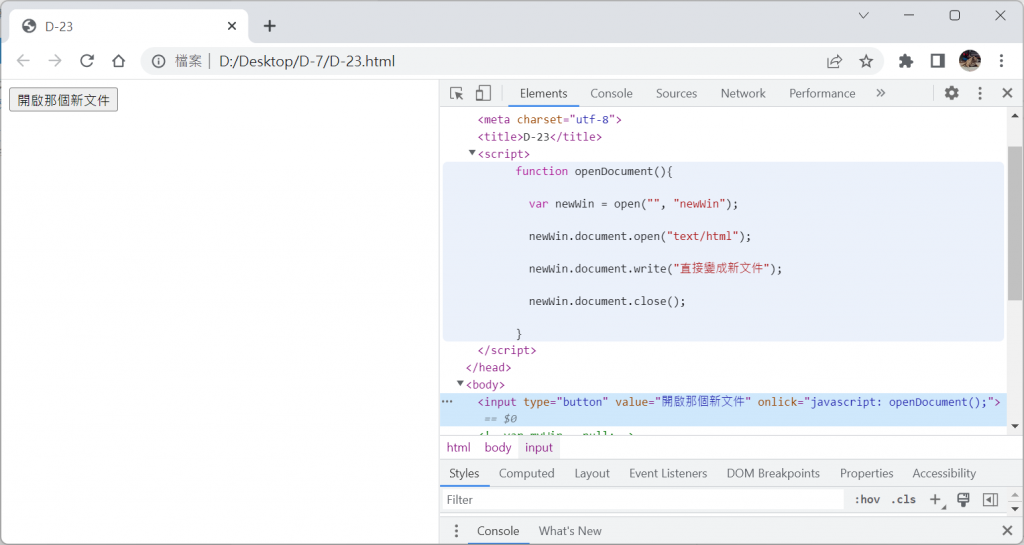Click the function openDocument code line
The image size is (1024, 545).
(594, 171)
